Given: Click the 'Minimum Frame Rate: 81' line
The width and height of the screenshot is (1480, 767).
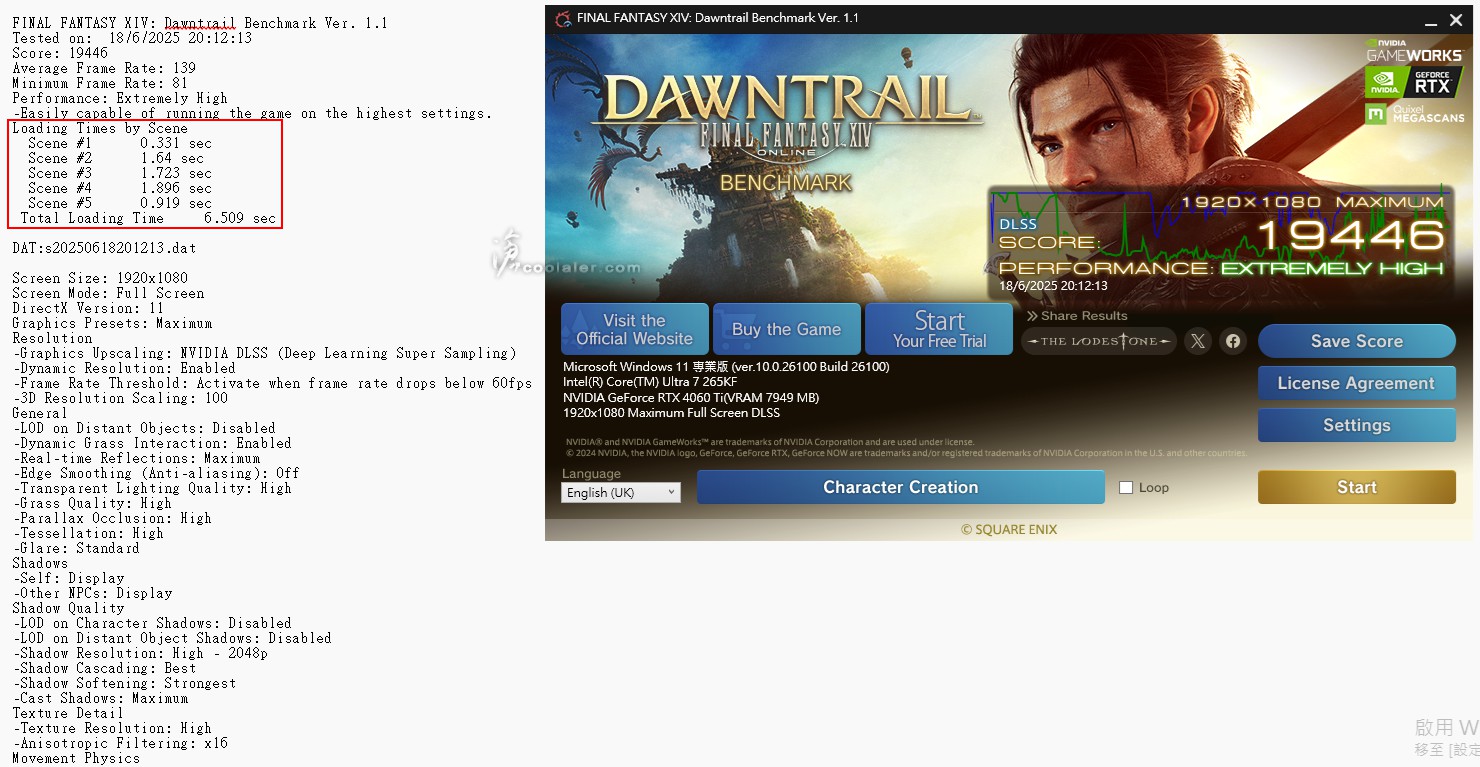Looking at the screenshot, I should pos(100,83).
